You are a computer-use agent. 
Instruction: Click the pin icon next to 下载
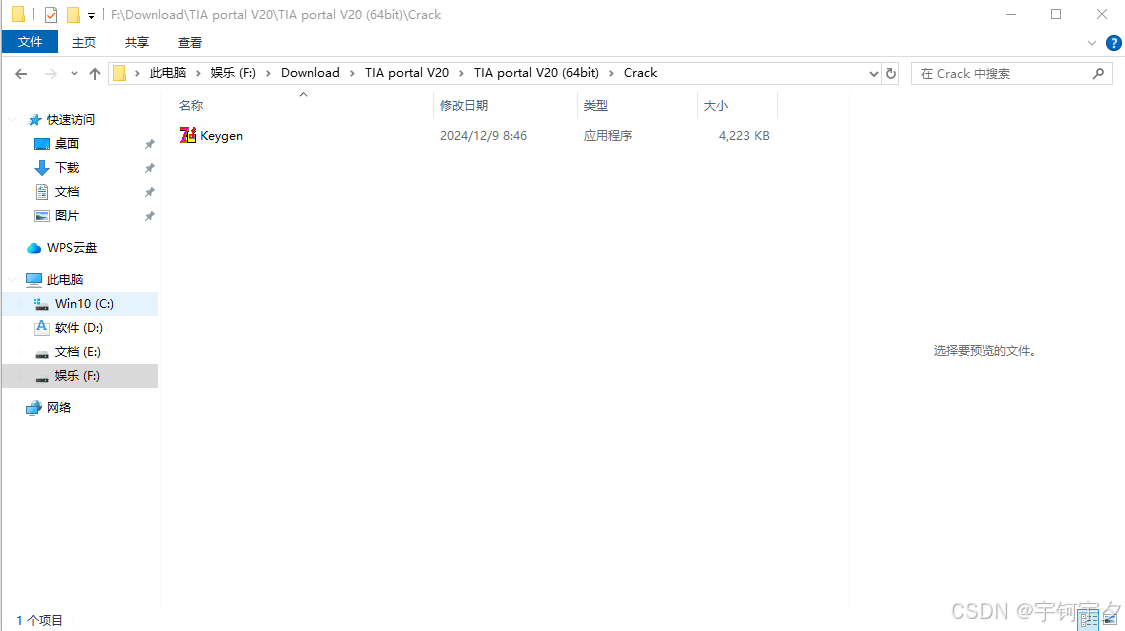tap(149, 168)
